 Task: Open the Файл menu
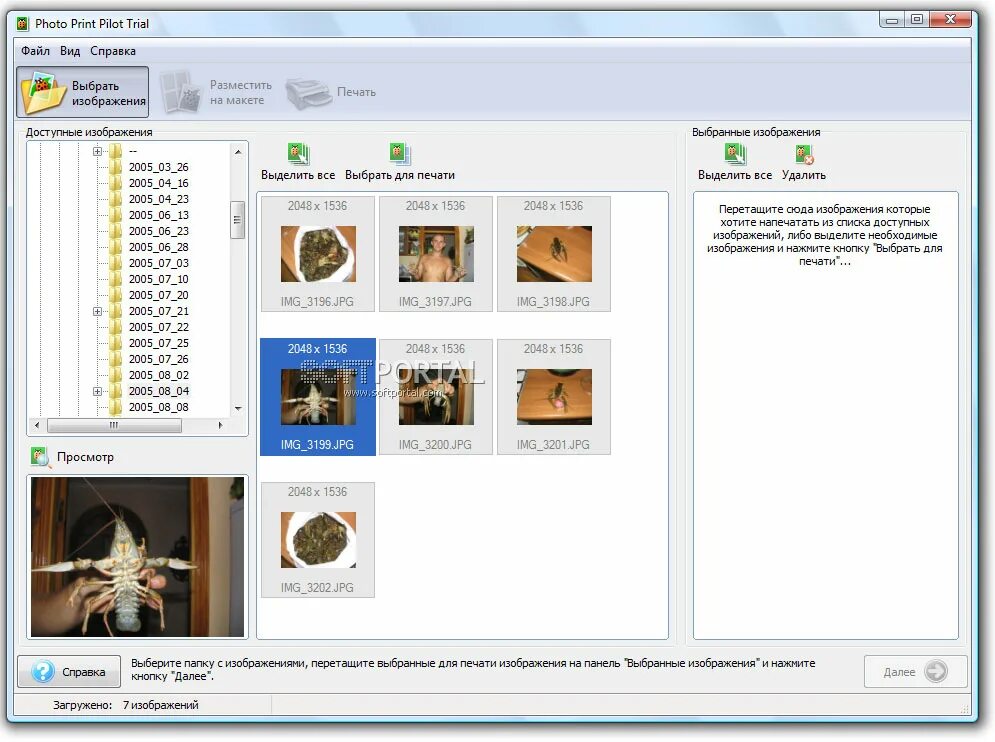pos(35,51)
